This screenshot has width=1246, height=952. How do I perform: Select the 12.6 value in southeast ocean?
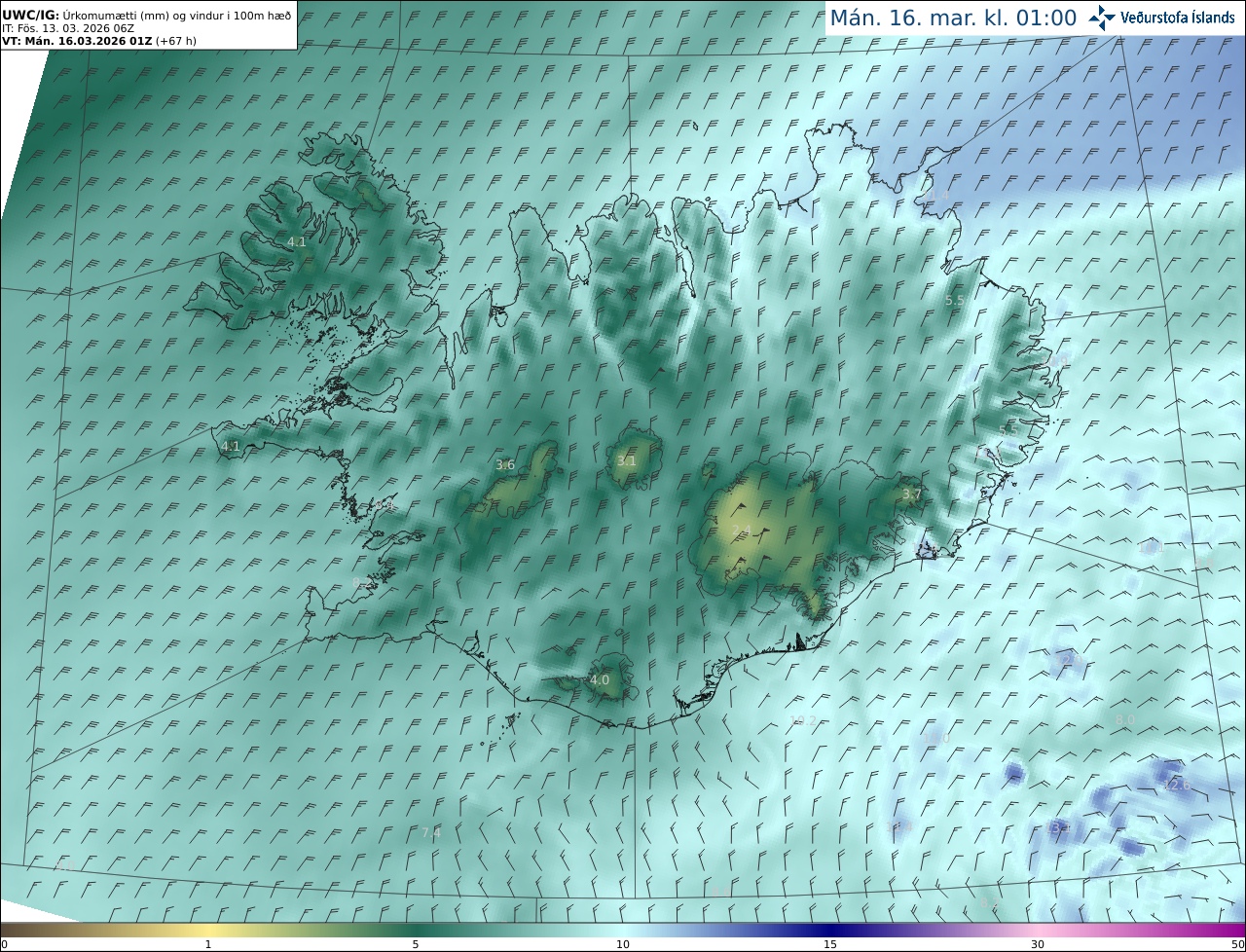pyautogui.click(x=1177, y=785)
